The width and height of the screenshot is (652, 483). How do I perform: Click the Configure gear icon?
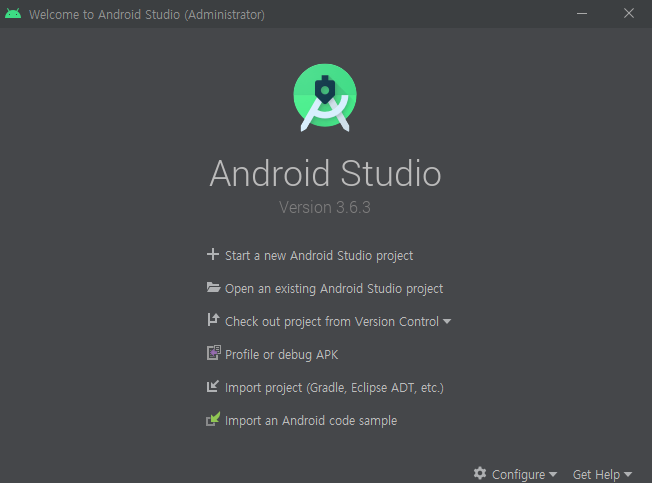tap(480, 473)
